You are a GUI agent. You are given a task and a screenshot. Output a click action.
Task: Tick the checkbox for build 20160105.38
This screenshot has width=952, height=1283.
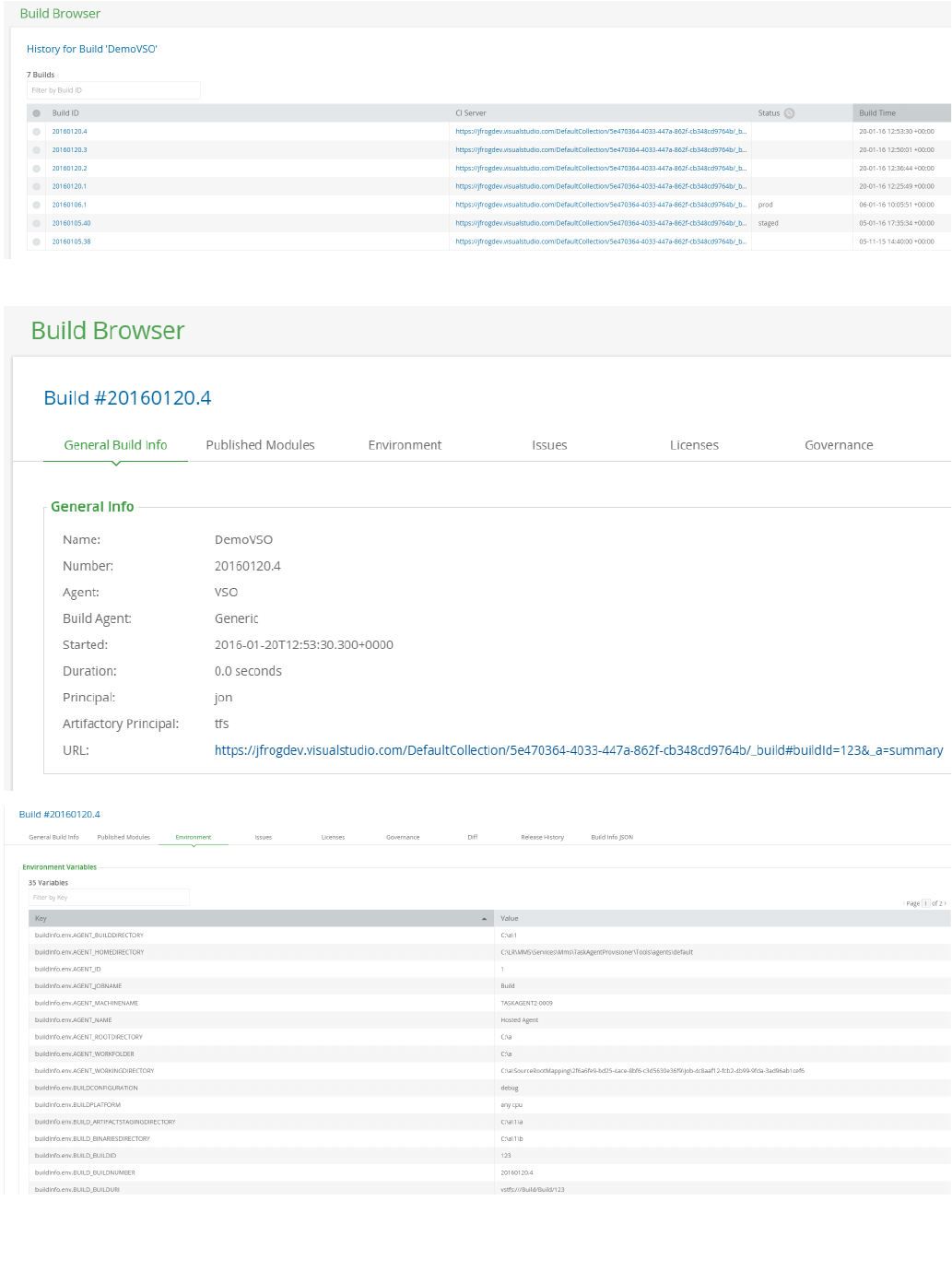coord(37,241)
